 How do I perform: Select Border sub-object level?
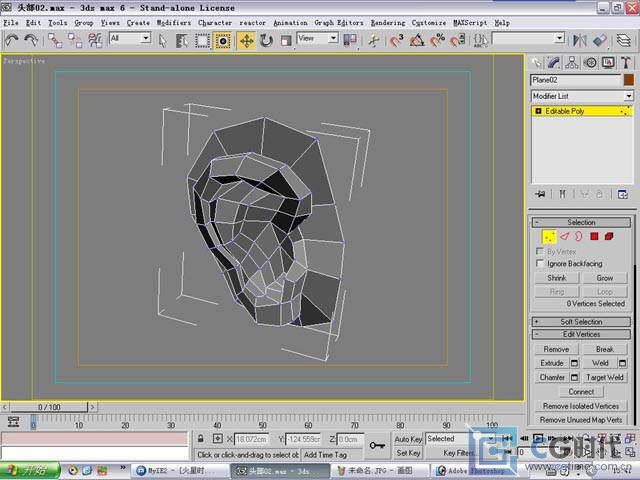tap(578, 236)
